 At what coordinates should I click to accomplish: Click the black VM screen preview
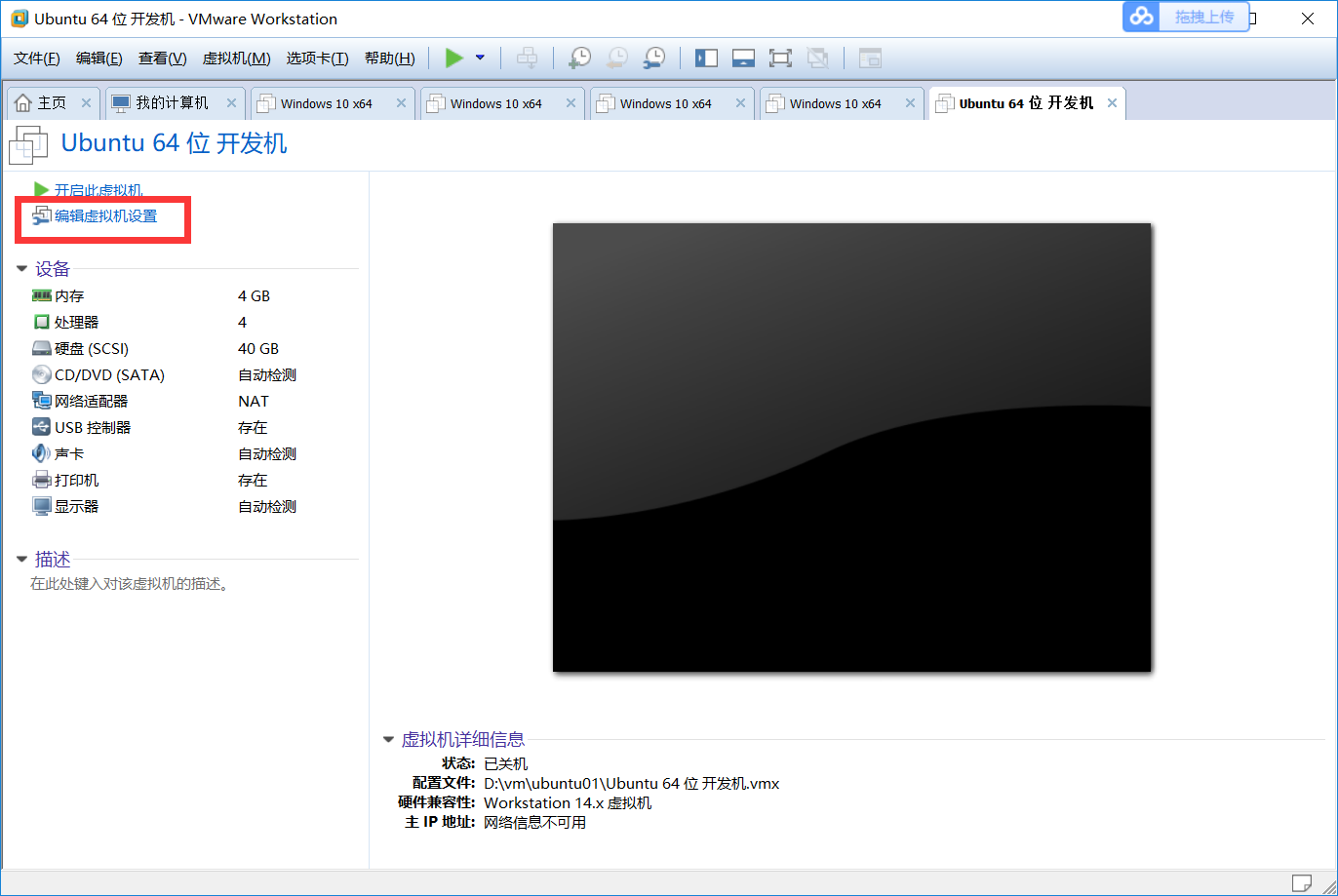(851, 448)
